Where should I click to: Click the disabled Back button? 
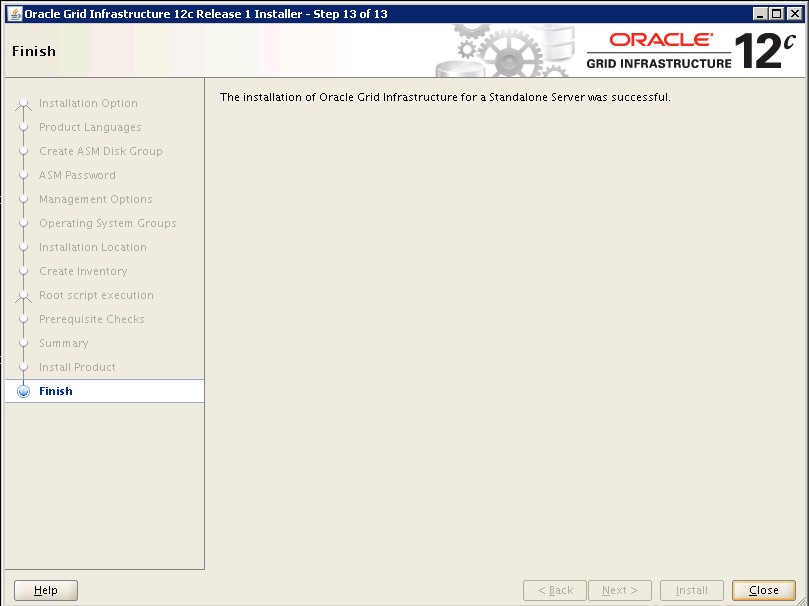[555, 590]
